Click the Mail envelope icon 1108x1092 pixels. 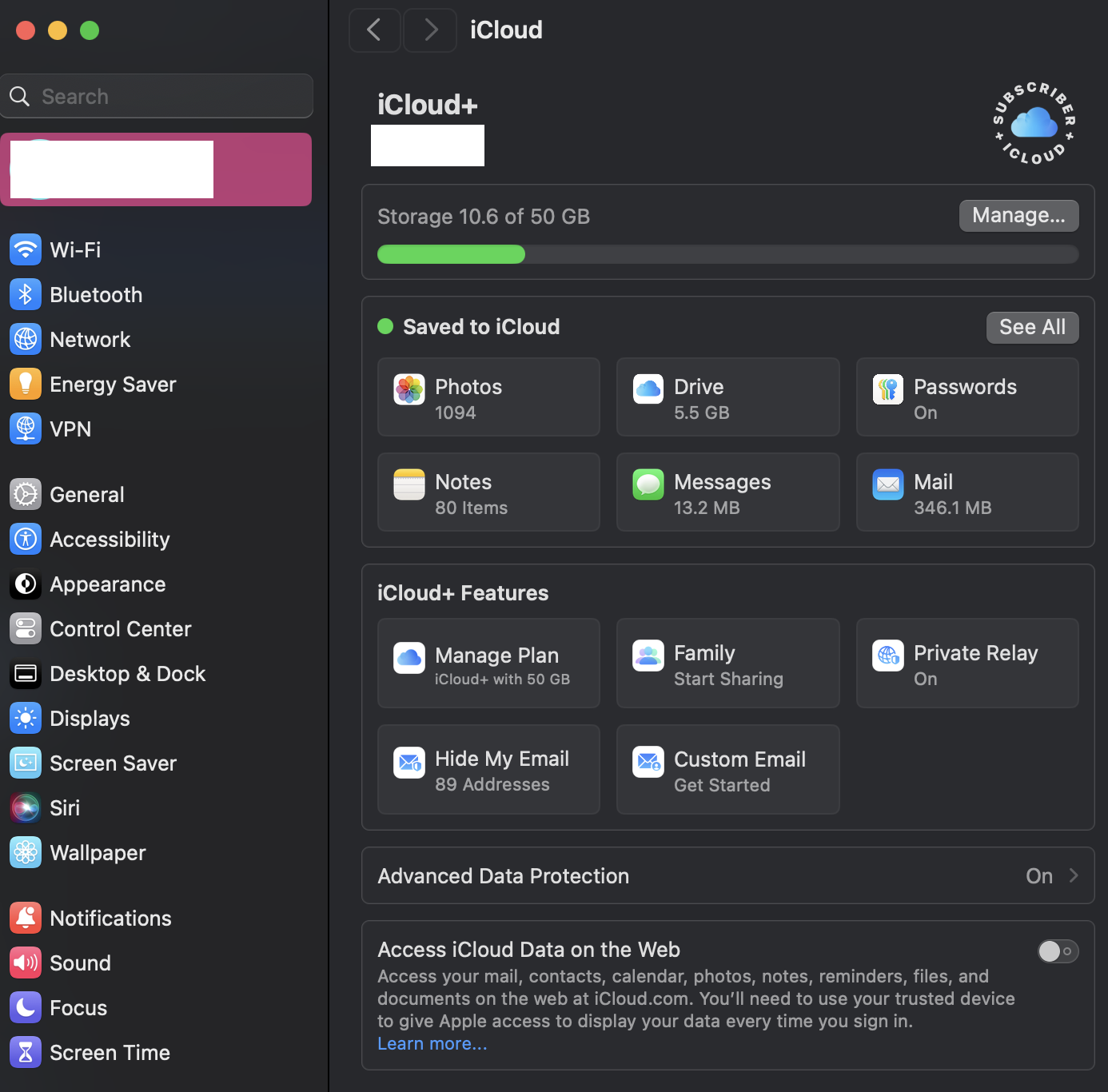(x=888, y=484)
